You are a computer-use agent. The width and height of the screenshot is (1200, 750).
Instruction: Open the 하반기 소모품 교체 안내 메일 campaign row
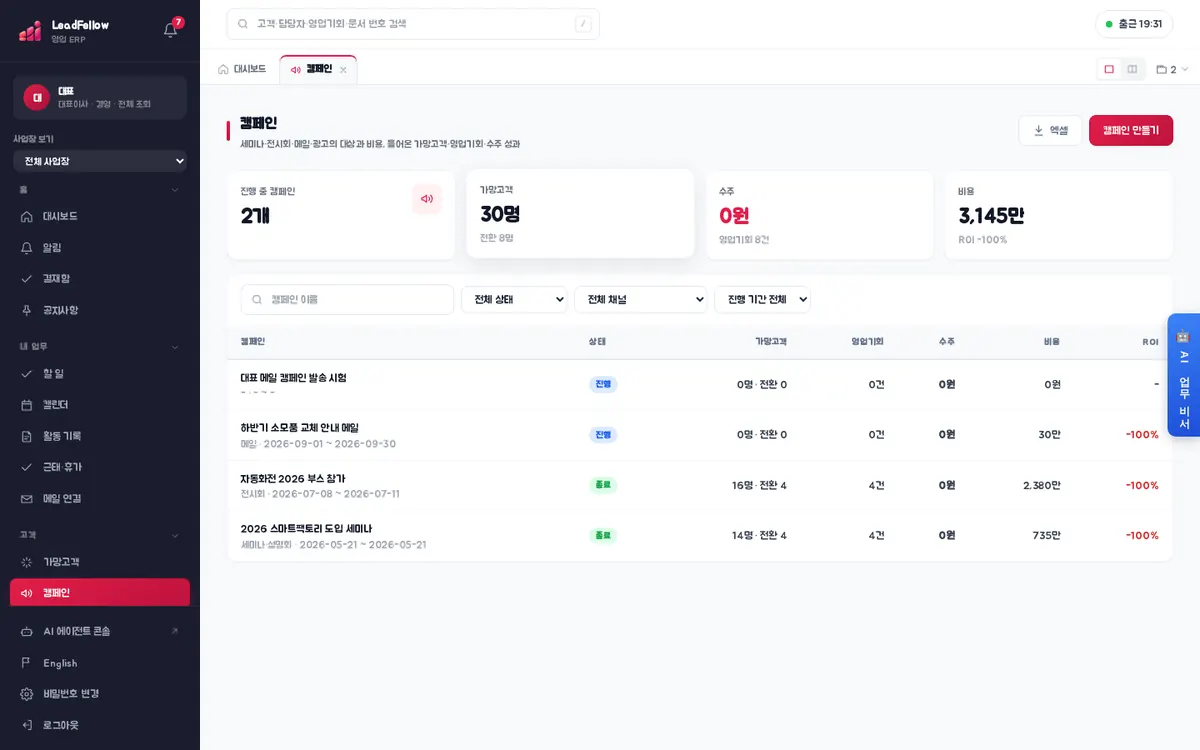coord(700,435)
